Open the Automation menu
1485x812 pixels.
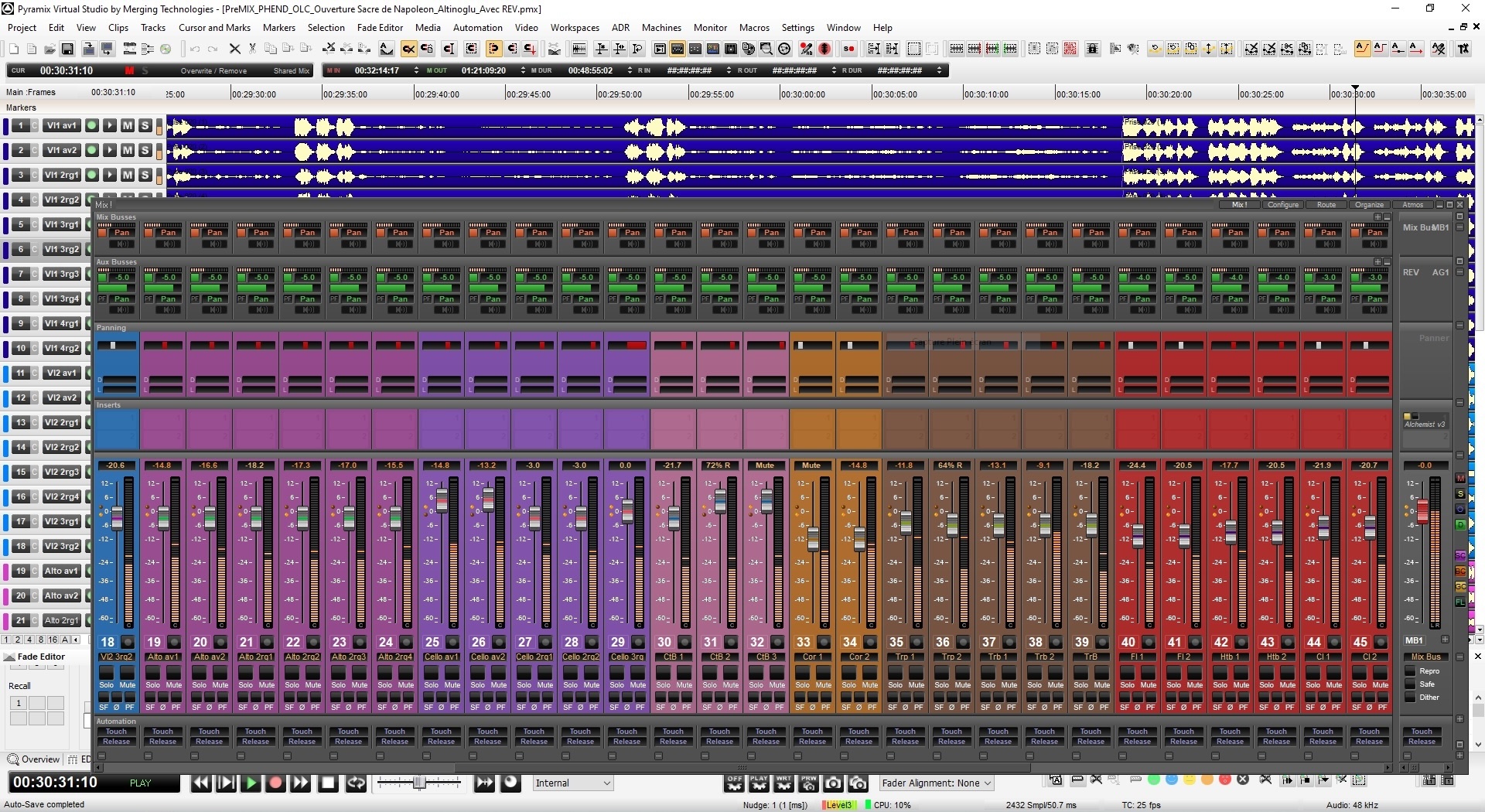[477, 27]
